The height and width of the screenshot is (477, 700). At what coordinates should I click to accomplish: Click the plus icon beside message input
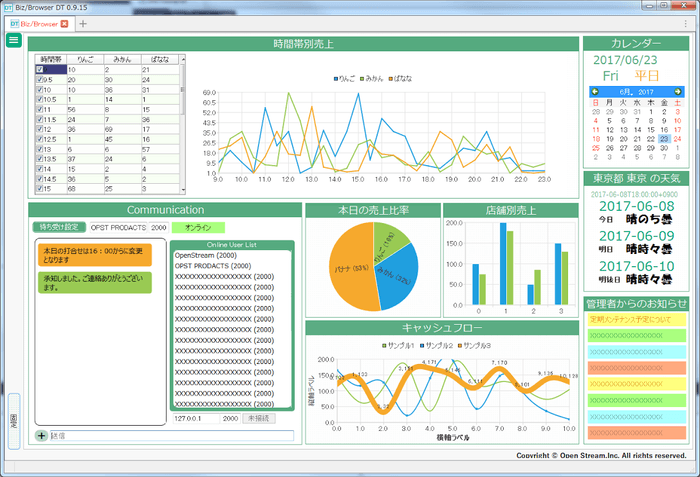pyautogui.click(x=41, y=436)
